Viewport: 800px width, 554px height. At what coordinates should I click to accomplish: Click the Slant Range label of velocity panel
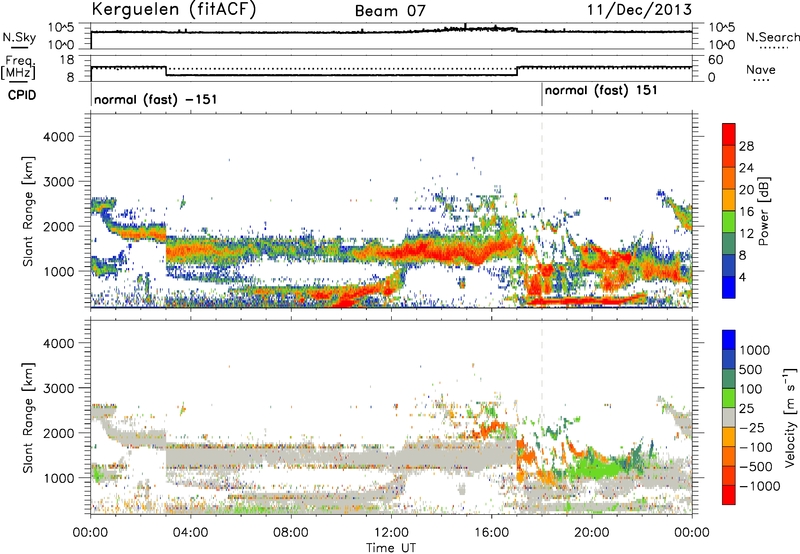[28, 417]
